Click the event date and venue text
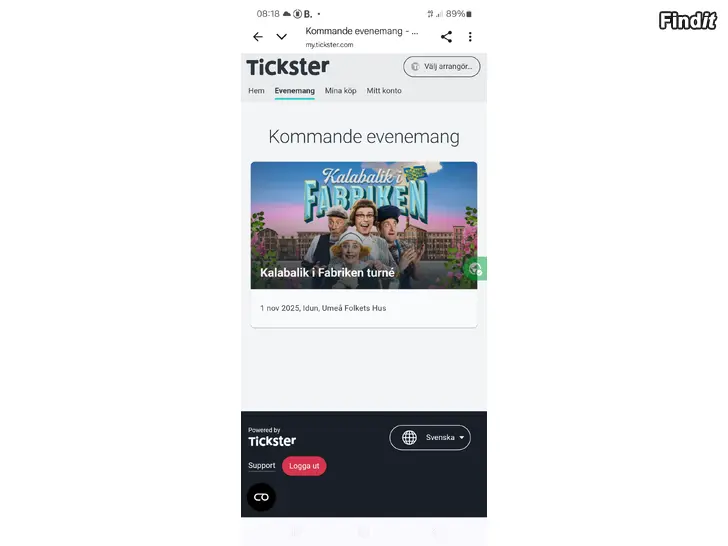Viewport: 728px width, 546px height. (x=323, y=308)
